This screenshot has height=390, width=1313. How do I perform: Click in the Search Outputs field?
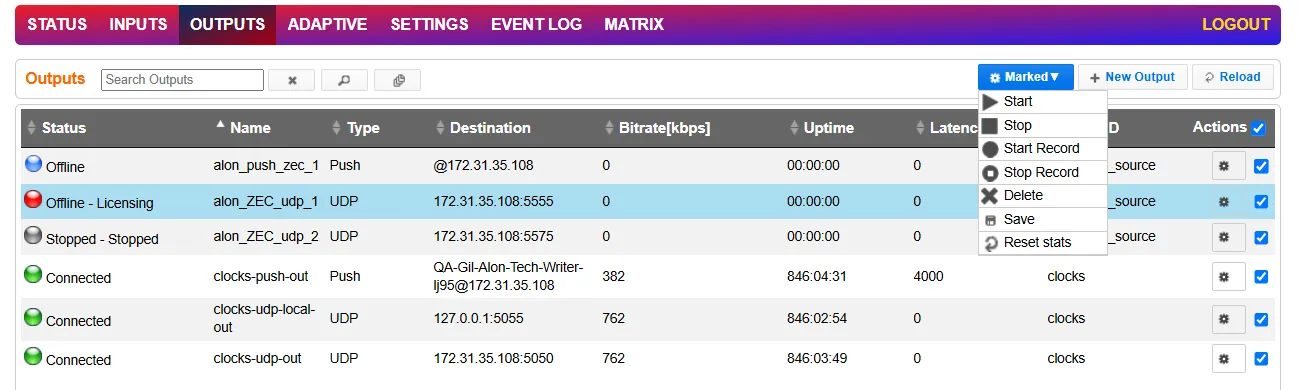[x=182, y=80]
